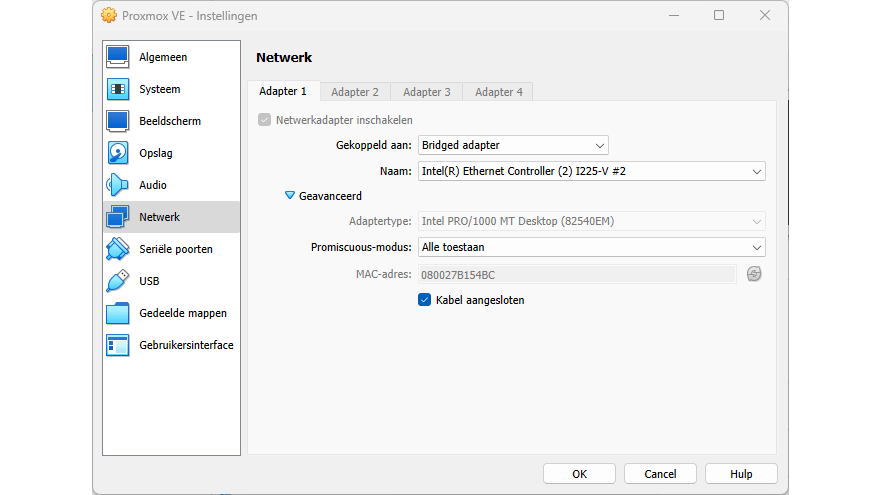Click the regenerate MAC address icon
This screenshot has width=880, height=495.
[754, 274]
